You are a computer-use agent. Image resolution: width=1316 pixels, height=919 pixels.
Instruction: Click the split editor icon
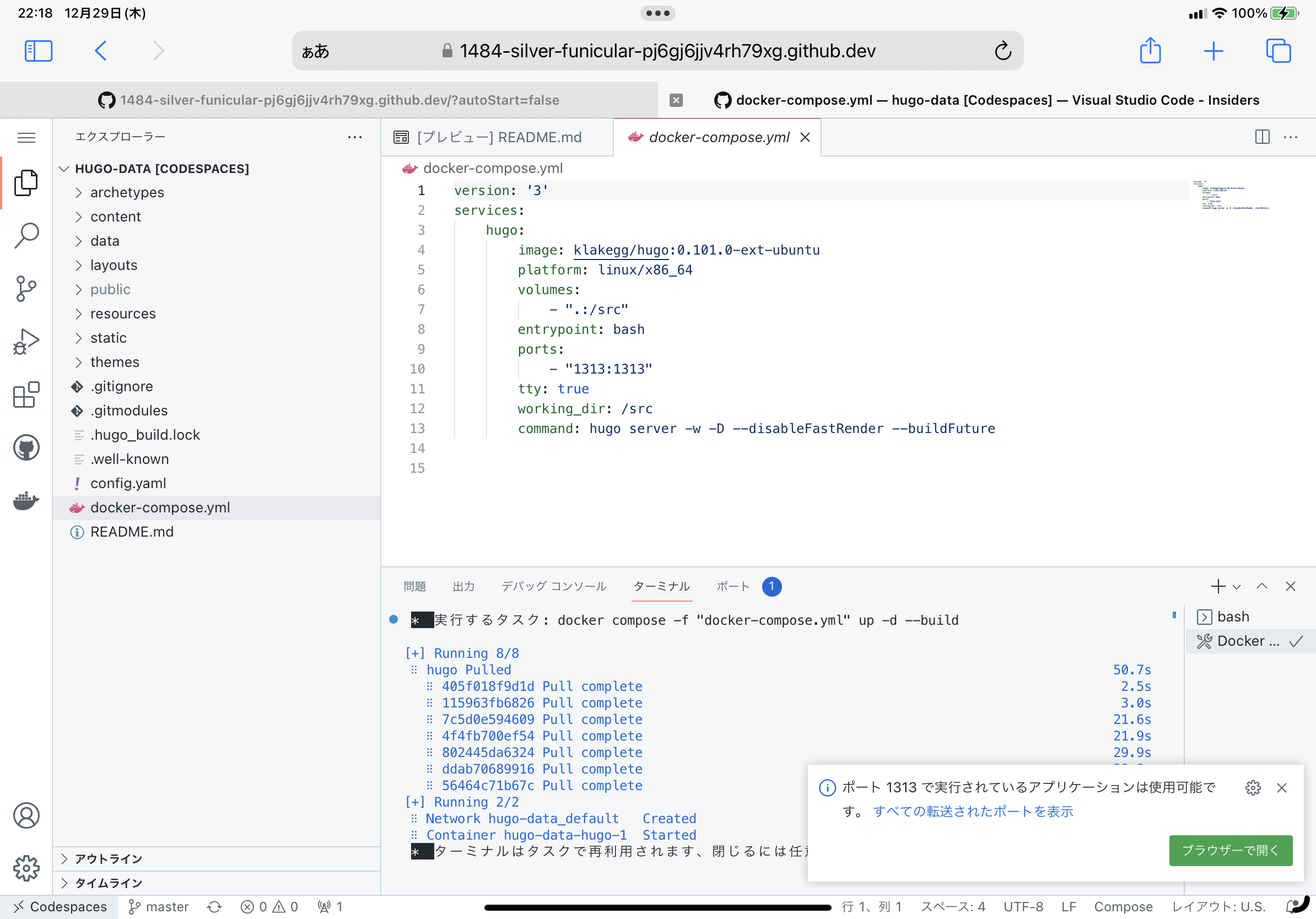point(1262,137)
